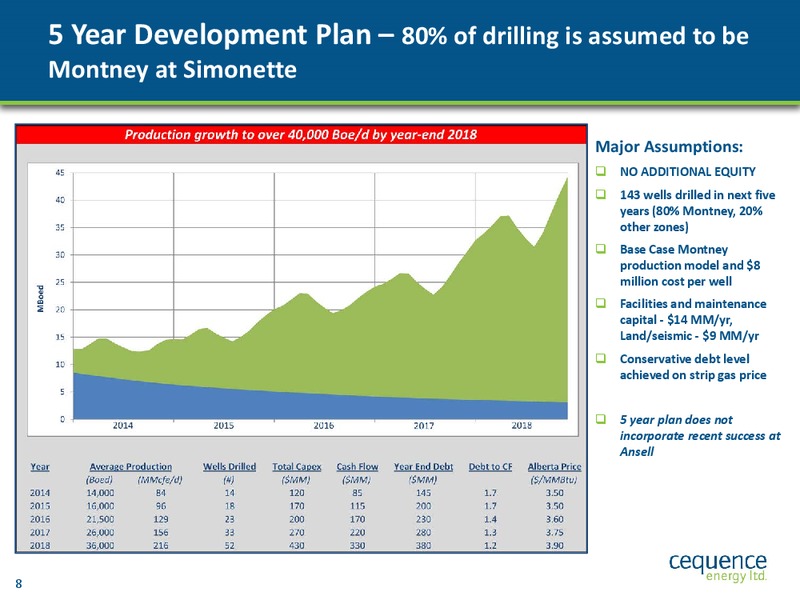Click the checkbox bullet beside 'Facilities and maintenance'

(601, 303)
